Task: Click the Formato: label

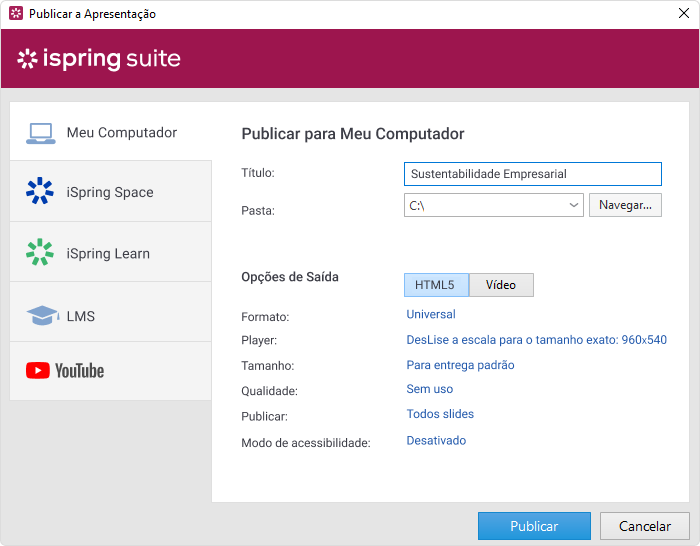Action: 265,317
